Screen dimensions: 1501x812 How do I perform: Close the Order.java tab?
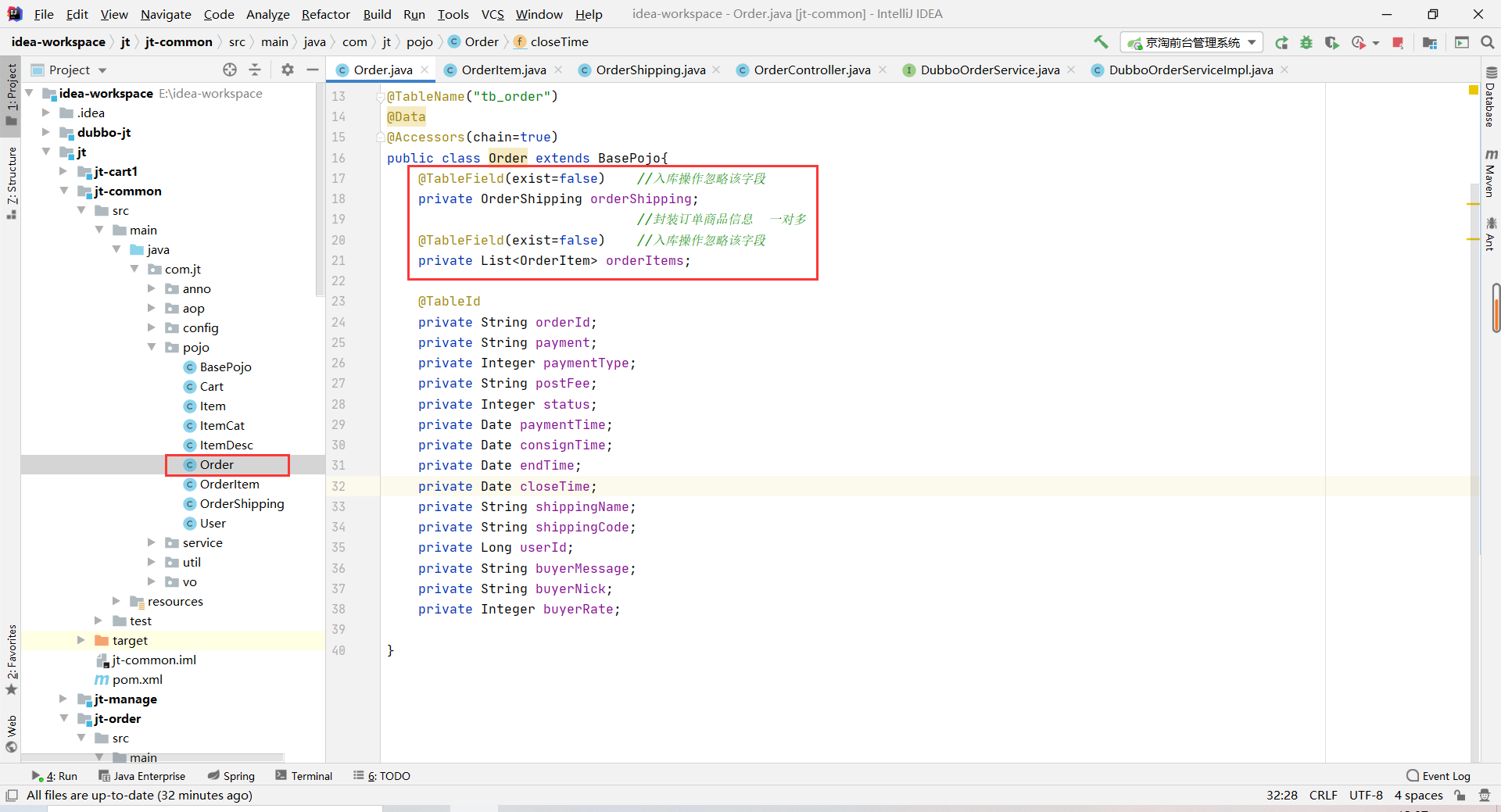425,70
